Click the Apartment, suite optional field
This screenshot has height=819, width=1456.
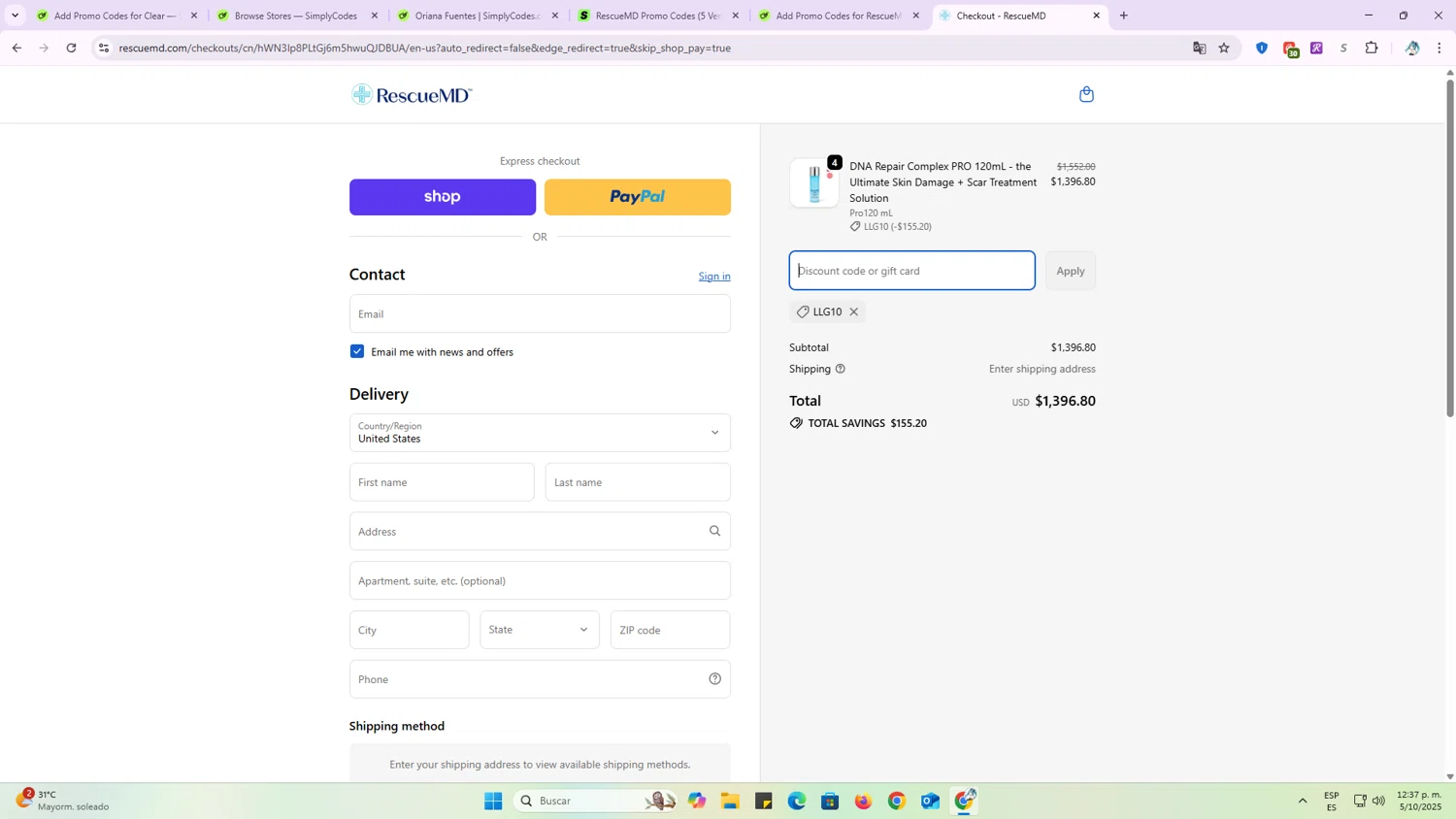(540, 580)
